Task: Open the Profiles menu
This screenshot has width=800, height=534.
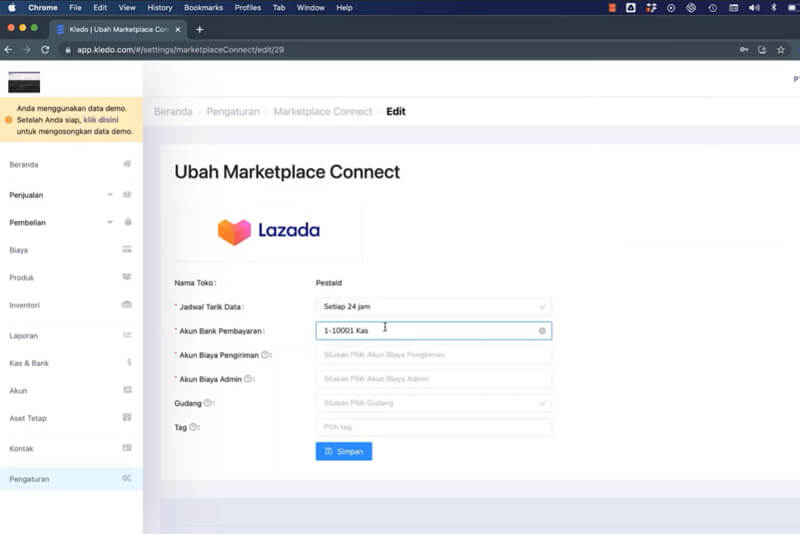Action: tap(247, 8)
